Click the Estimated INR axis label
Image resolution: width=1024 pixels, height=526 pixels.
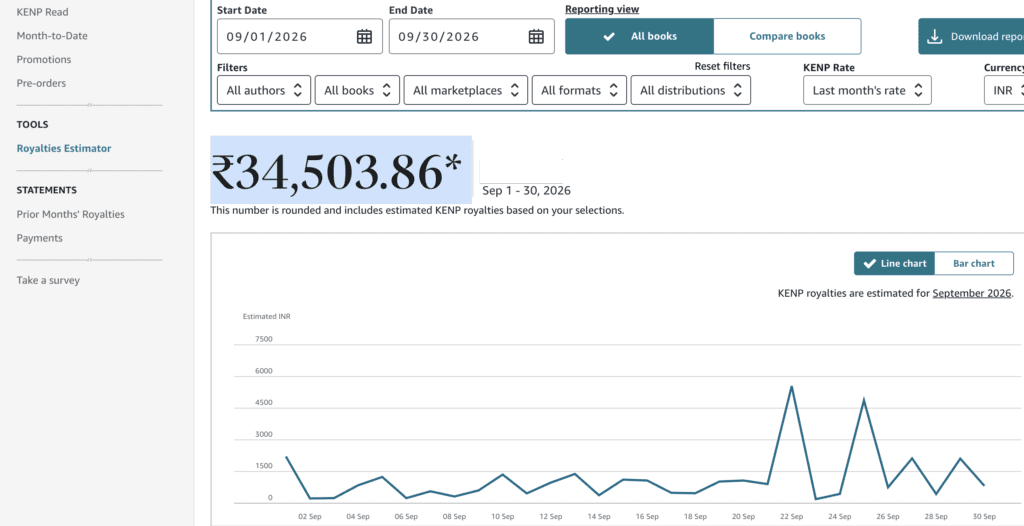tap(266, 316)
